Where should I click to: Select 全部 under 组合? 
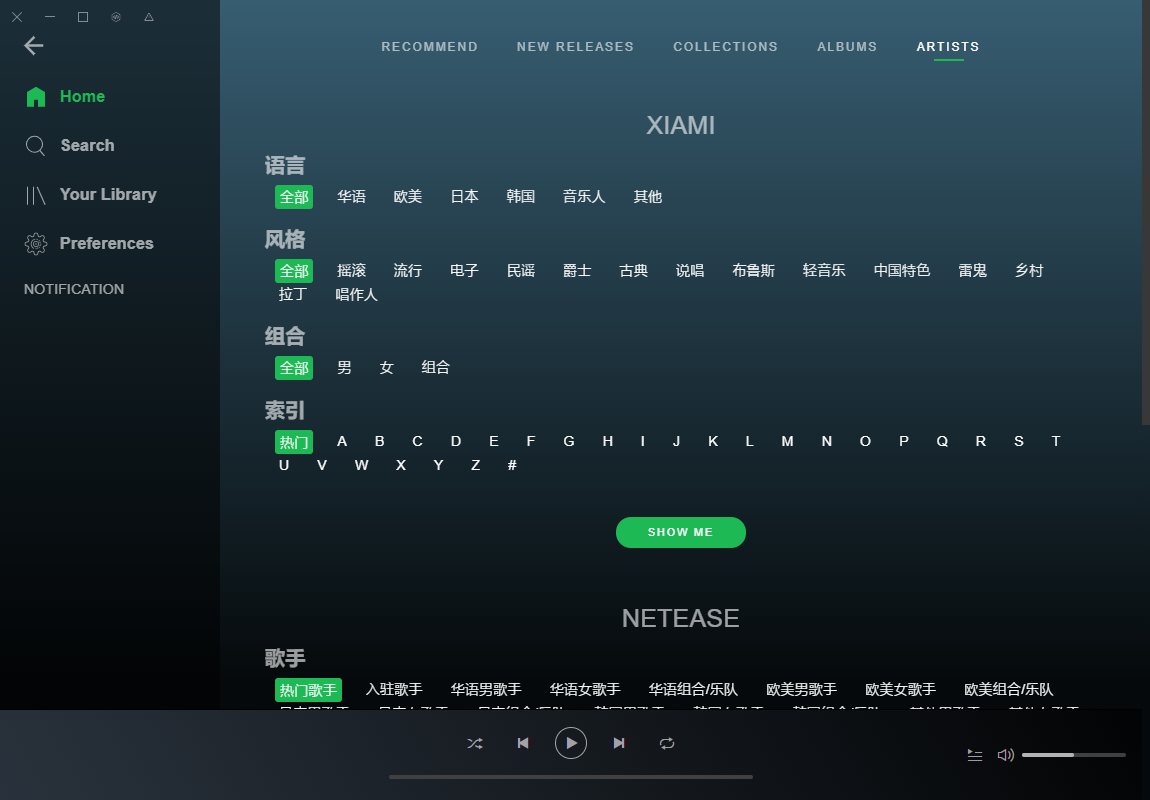click(294, 367)
